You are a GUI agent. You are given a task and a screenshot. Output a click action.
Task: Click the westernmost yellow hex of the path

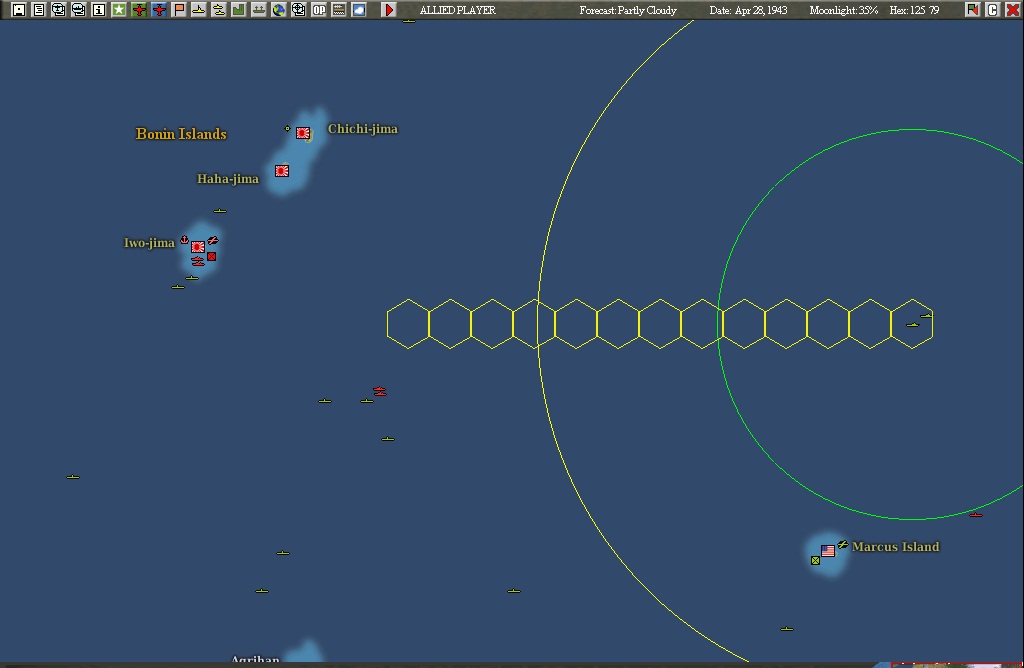click(408, 324)
